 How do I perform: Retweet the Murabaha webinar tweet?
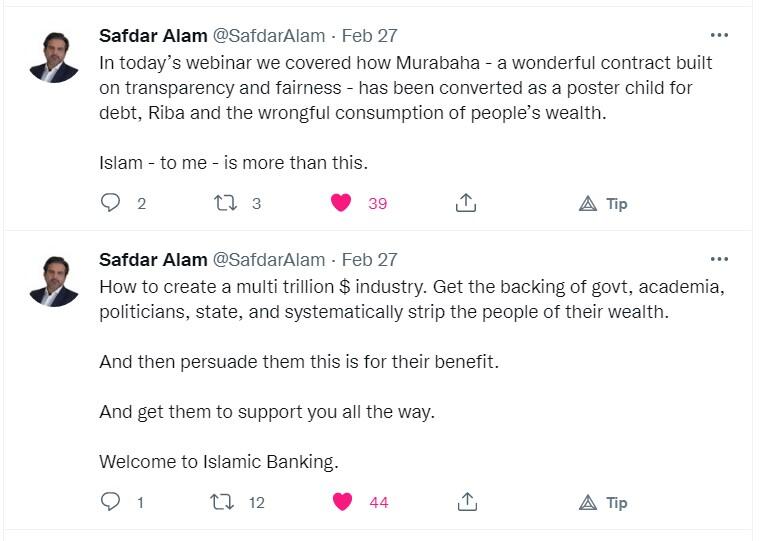coord(226,203)
